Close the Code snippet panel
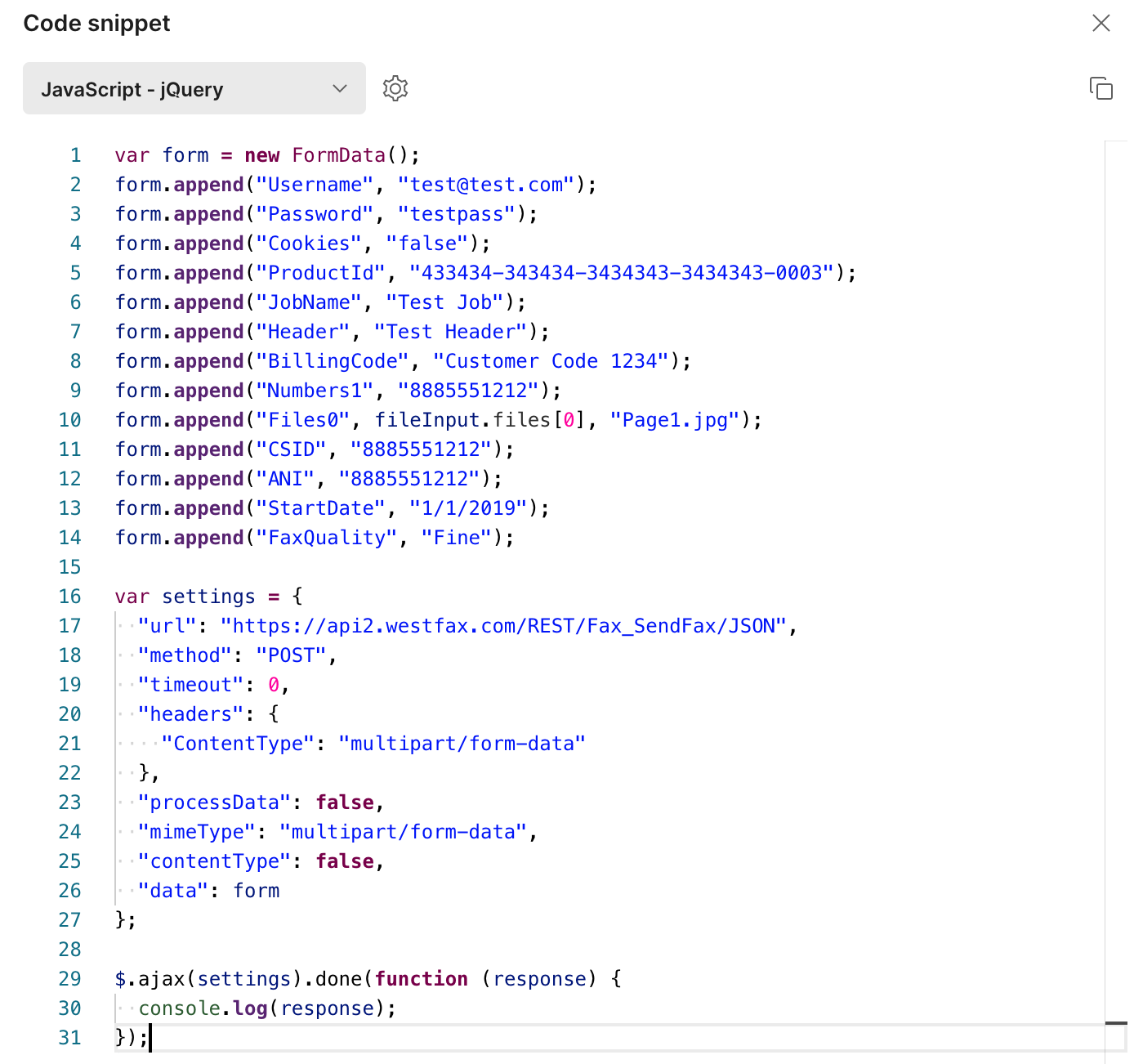1134x1064 pixels. click(1101, 23)
